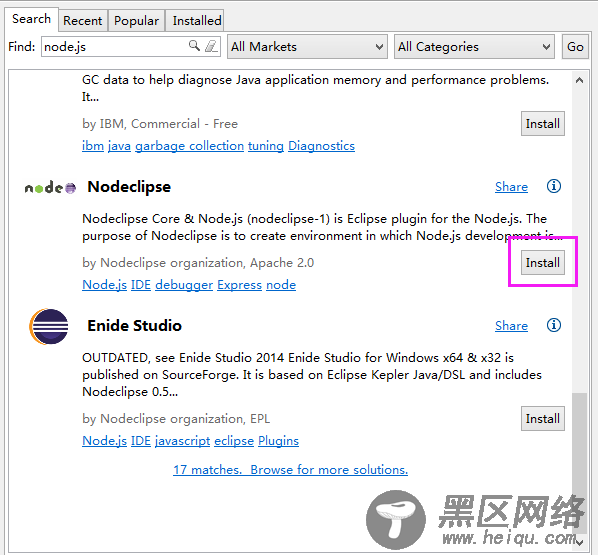Switch to the Search tab
Viewport: 598px width, 555px height.
(31, 19)
